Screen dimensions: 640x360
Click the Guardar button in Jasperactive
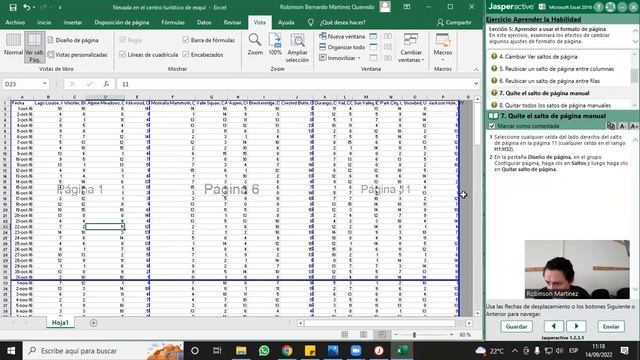tap(516, 327)
